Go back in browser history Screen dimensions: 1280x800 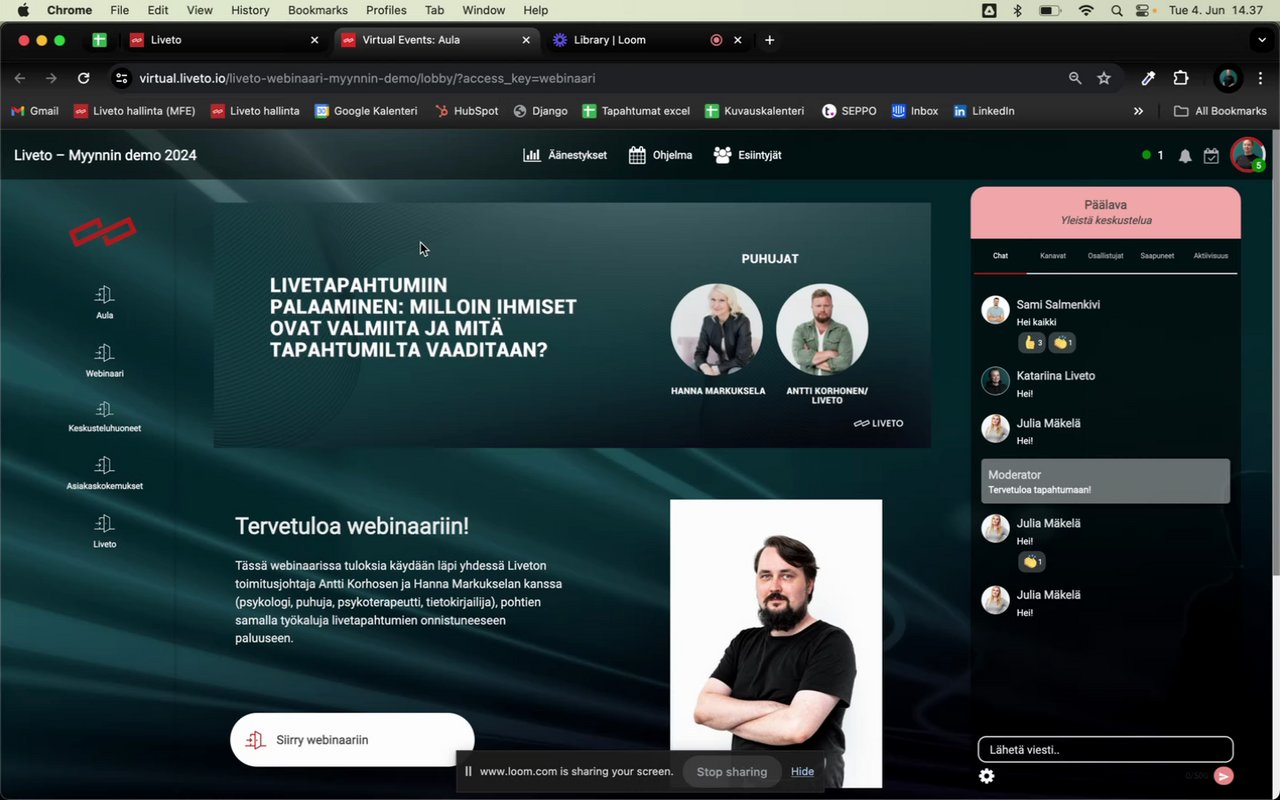pos(20,78)
